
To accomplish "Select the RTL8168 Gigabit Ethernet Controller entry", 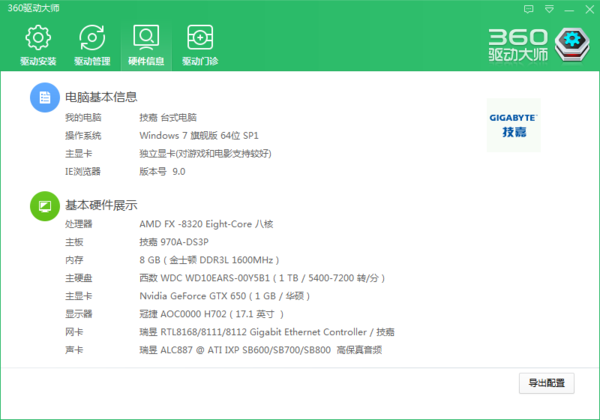I will click(266, 332).
